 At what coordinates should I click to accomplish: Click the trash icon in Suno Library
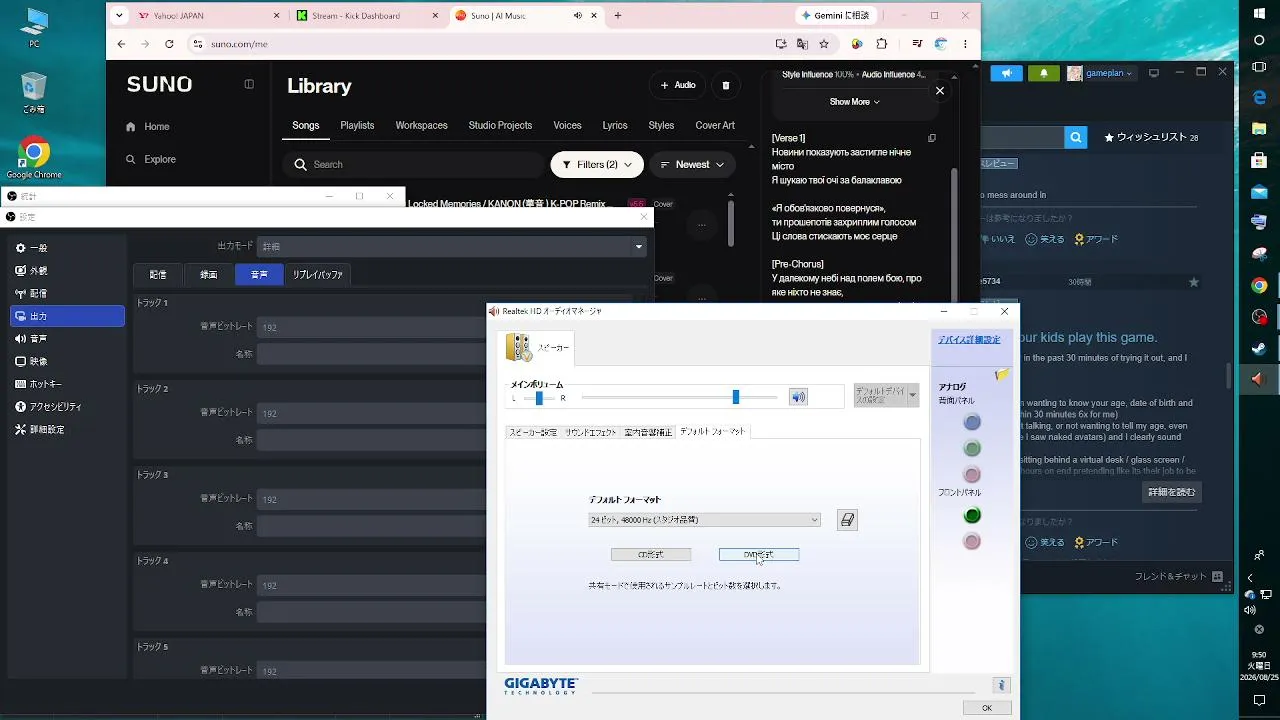[x=726, y=85]
